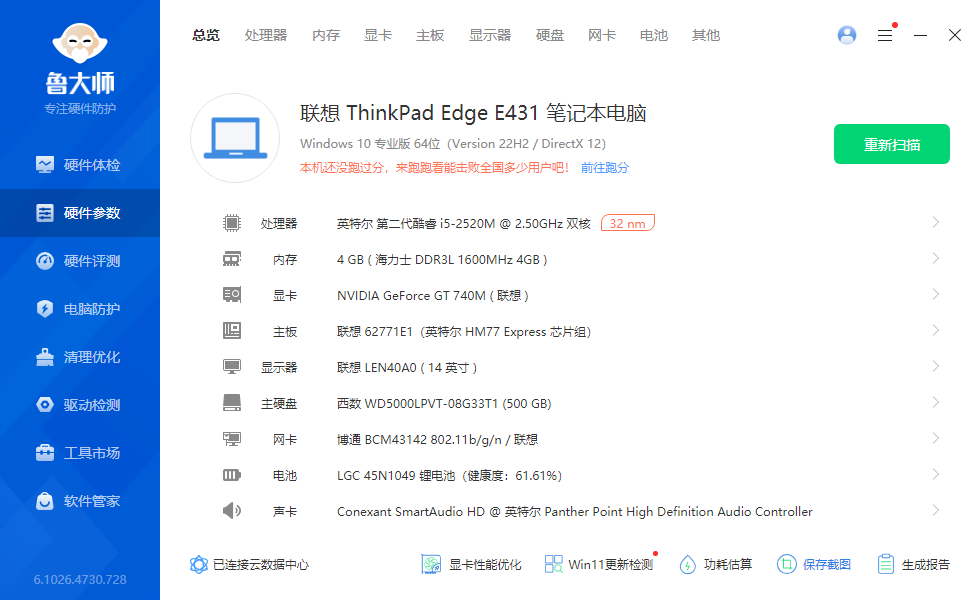
Task: Expand the 网卡 row chevron
Action: coord(936,439)
